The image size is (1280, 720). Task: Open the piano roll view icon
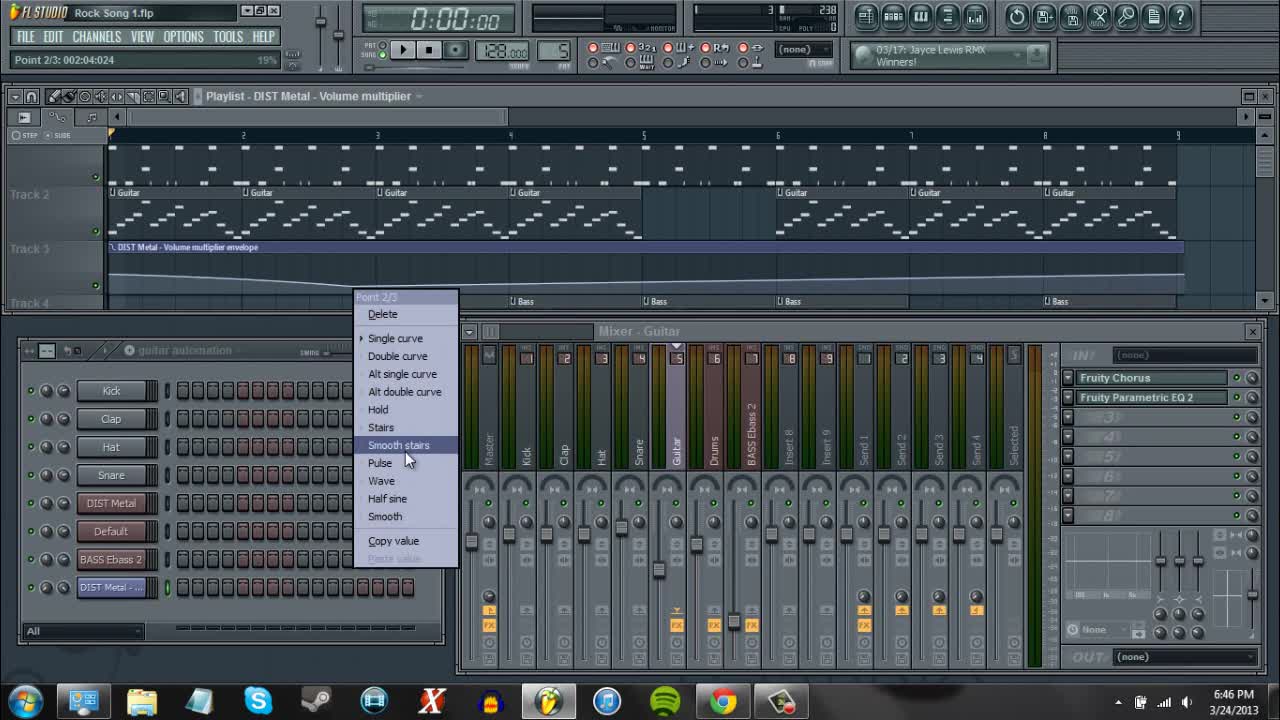coord(920,16)
